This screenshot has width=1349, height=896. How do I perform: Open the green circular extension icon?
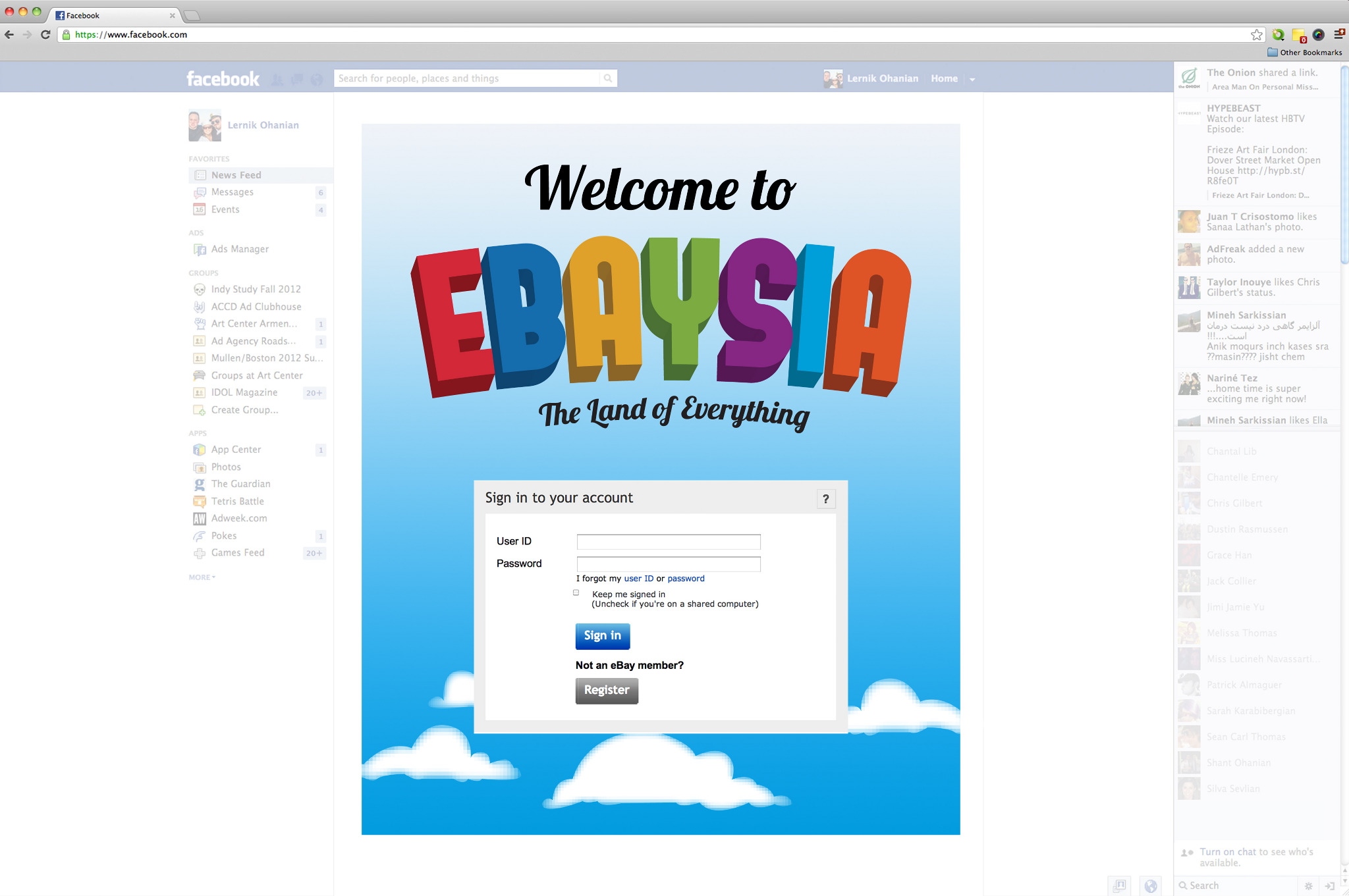(1279, 35)
